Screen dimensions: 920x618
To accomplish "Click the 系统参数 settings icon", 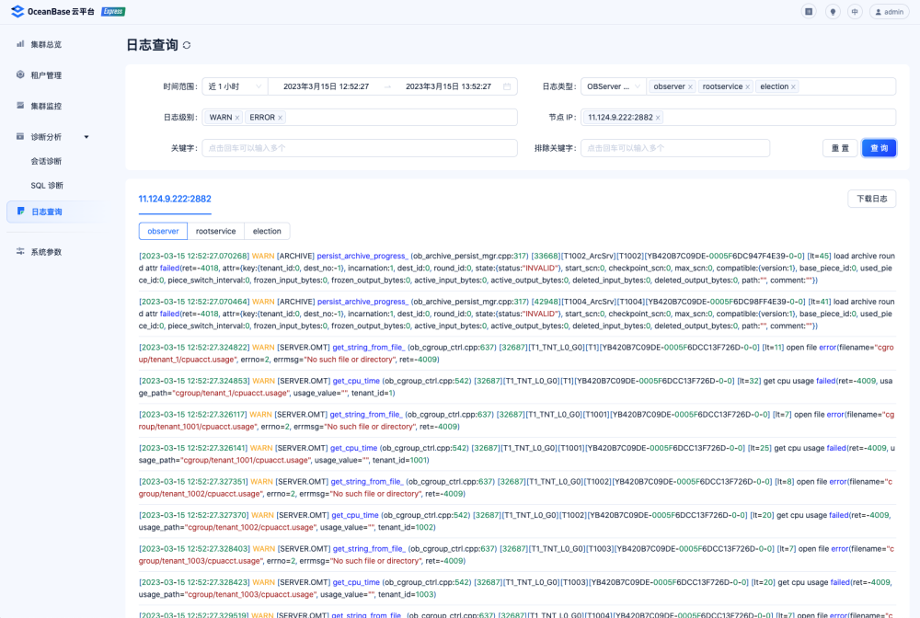I will pos(21,251).
